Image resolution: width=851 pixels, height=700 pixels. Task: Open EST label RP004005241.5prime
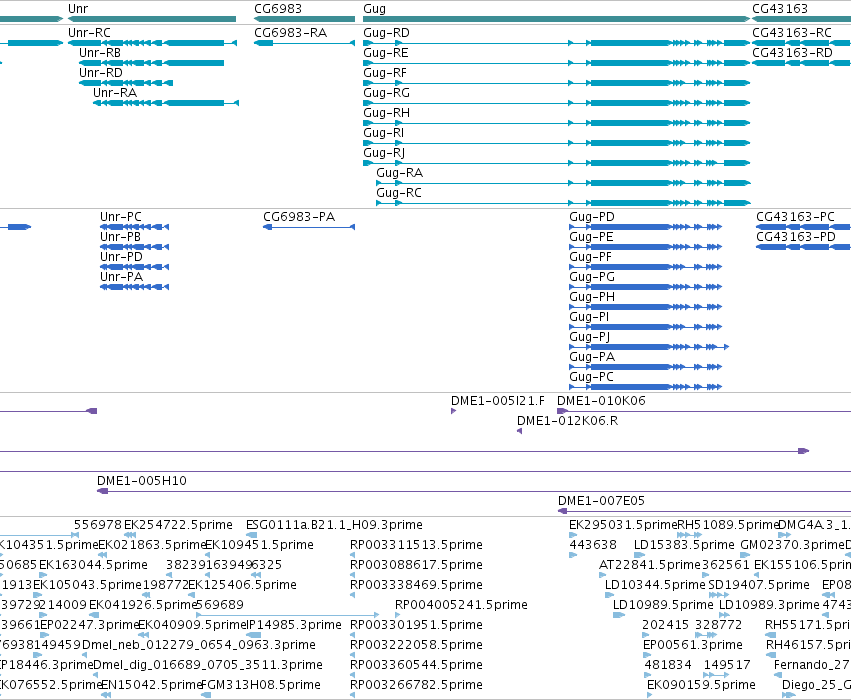(x=461, y=606)
